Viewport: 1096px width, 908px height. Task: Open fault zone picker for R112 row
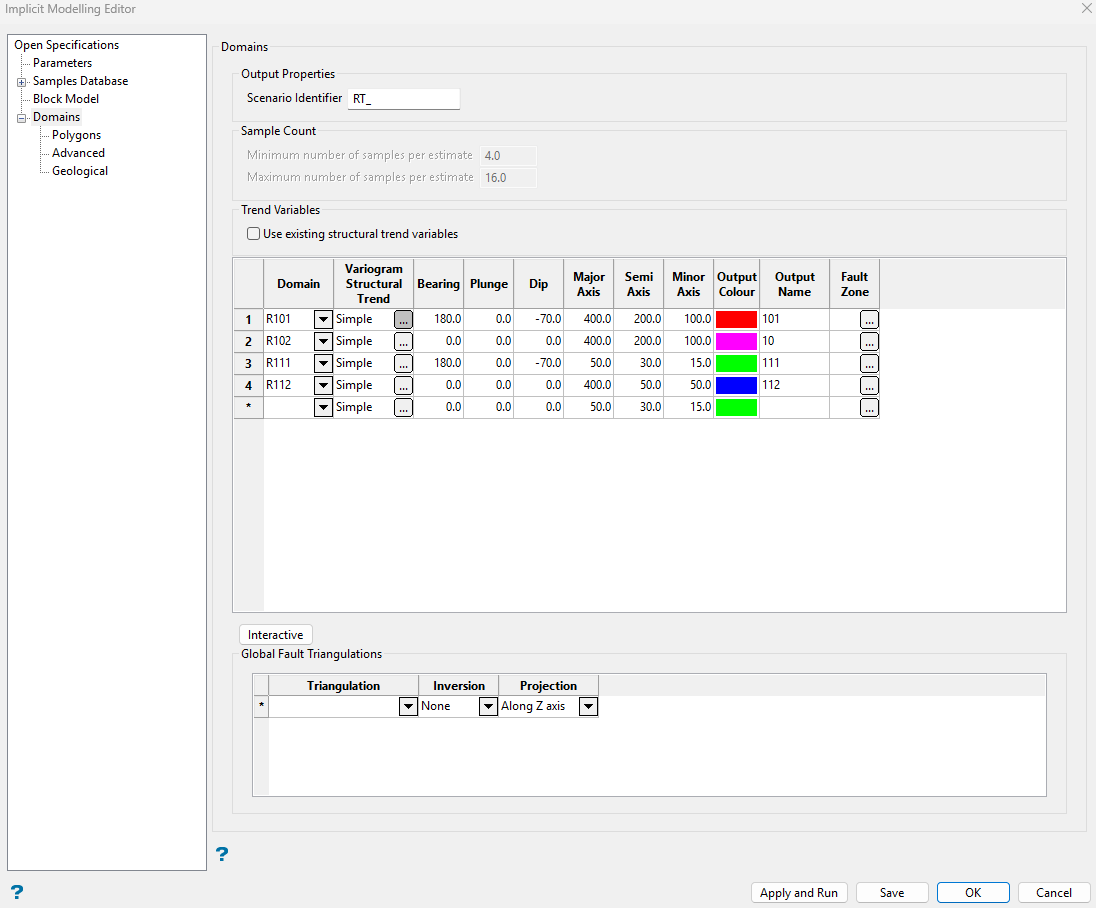tap(869, 385)
